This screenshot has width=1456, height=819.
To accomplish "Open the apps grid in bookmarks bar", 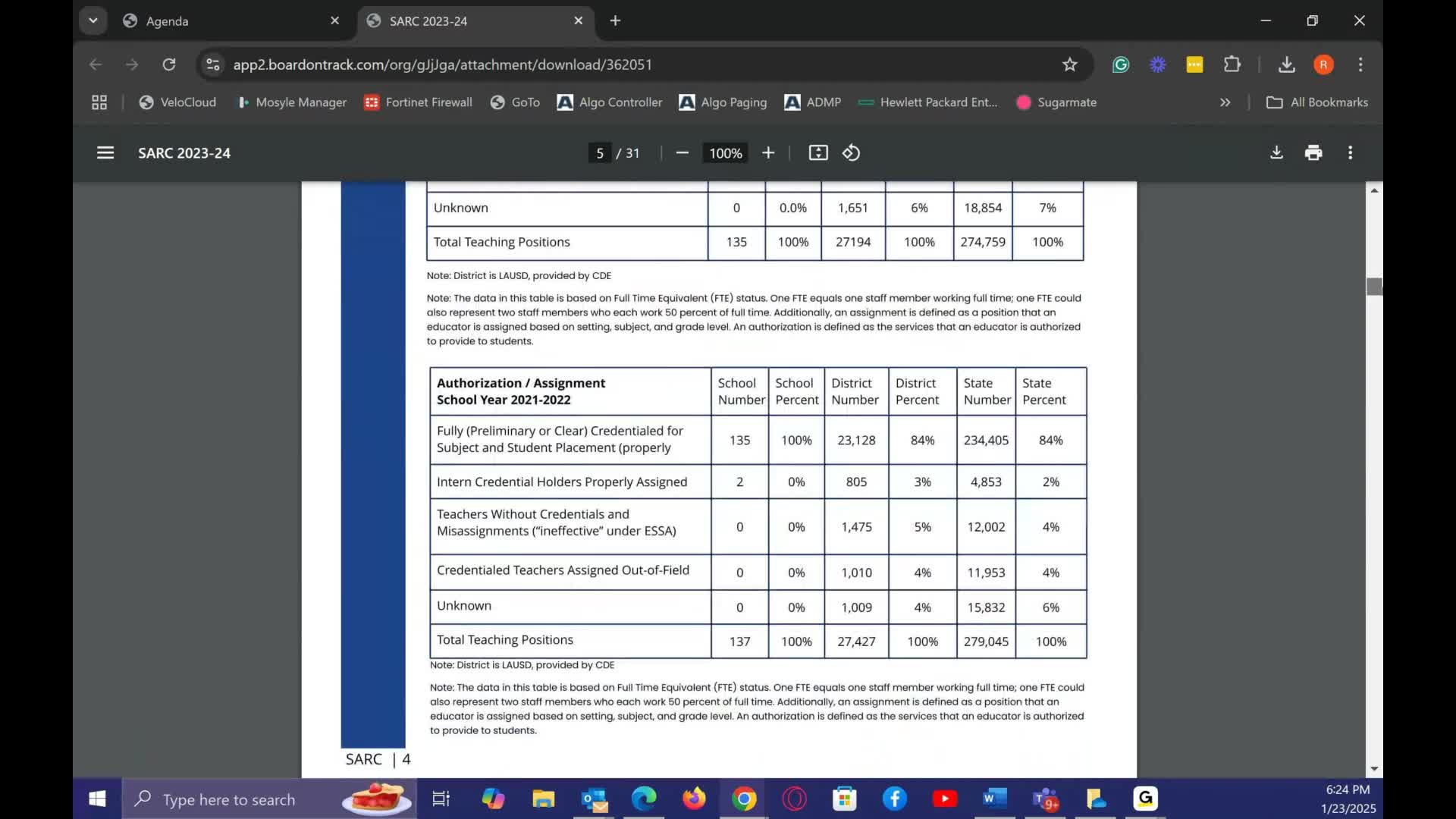I will tap(99, 102).
